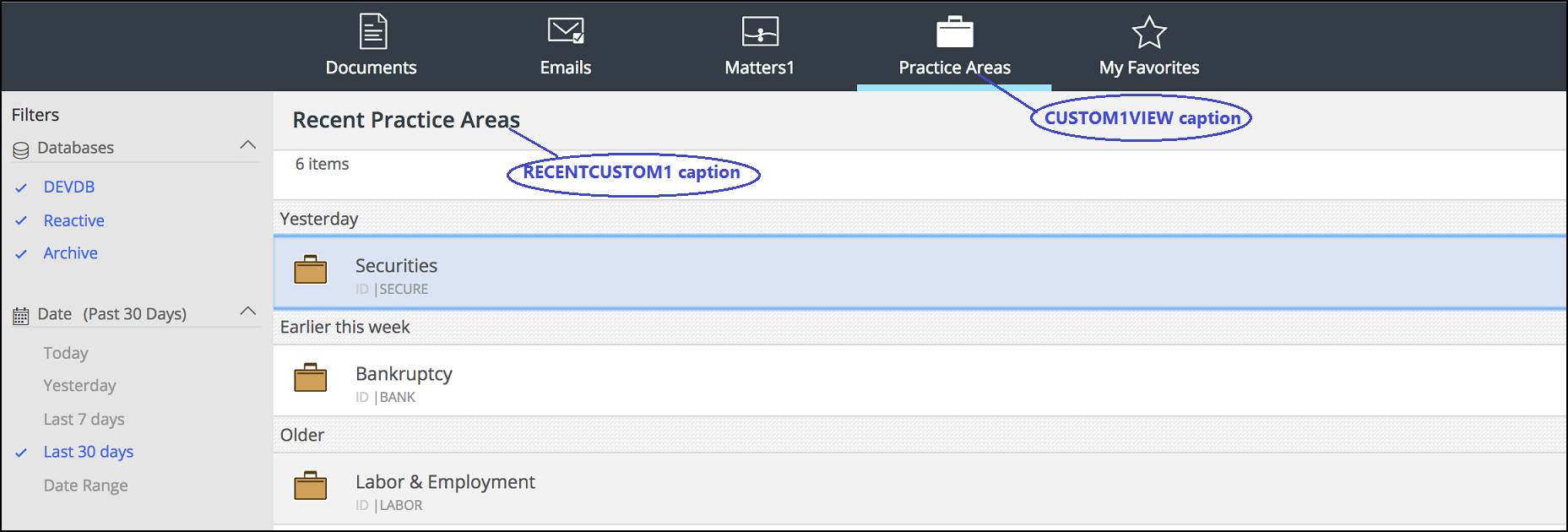Select the Last 30 days filter

pyautogui.click(x=88, y=452)
